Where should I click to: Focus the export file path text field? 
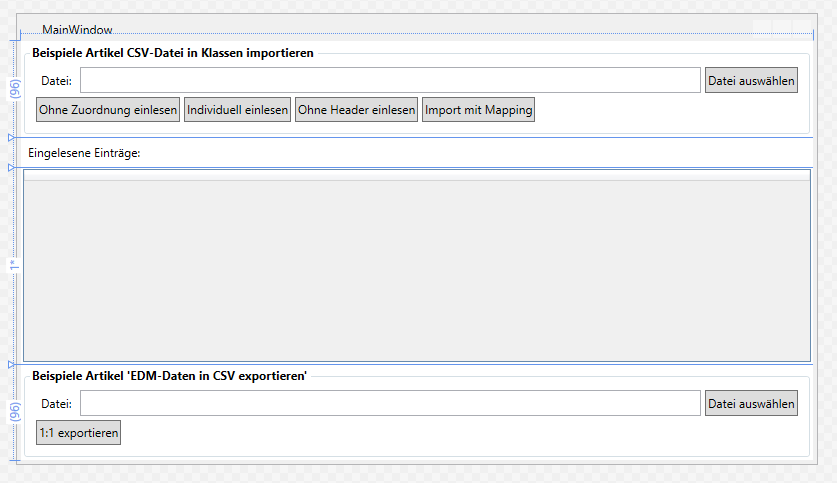390,404
